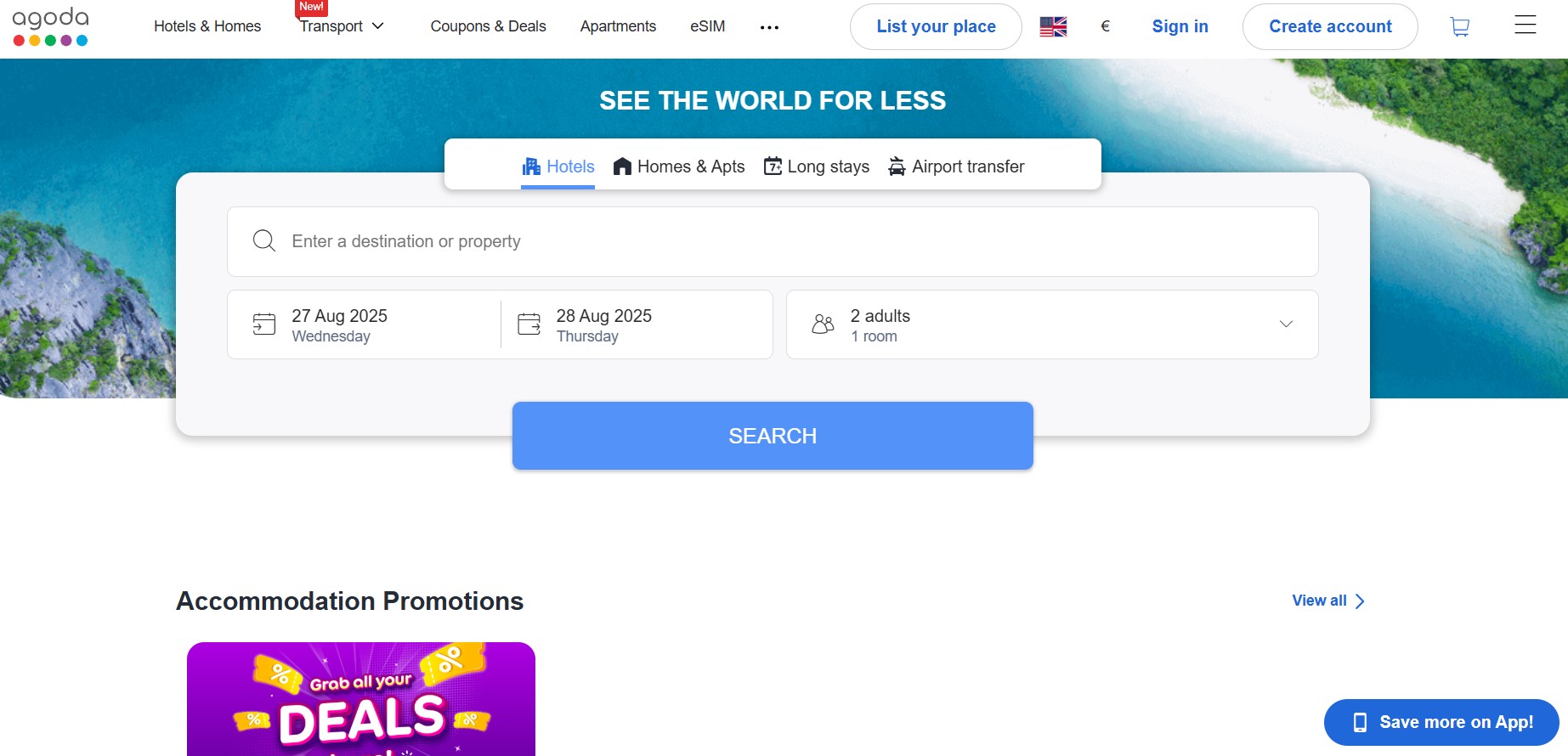1568x756 pixels.
Task: Click Sign in
Action: click(1180, 26)
